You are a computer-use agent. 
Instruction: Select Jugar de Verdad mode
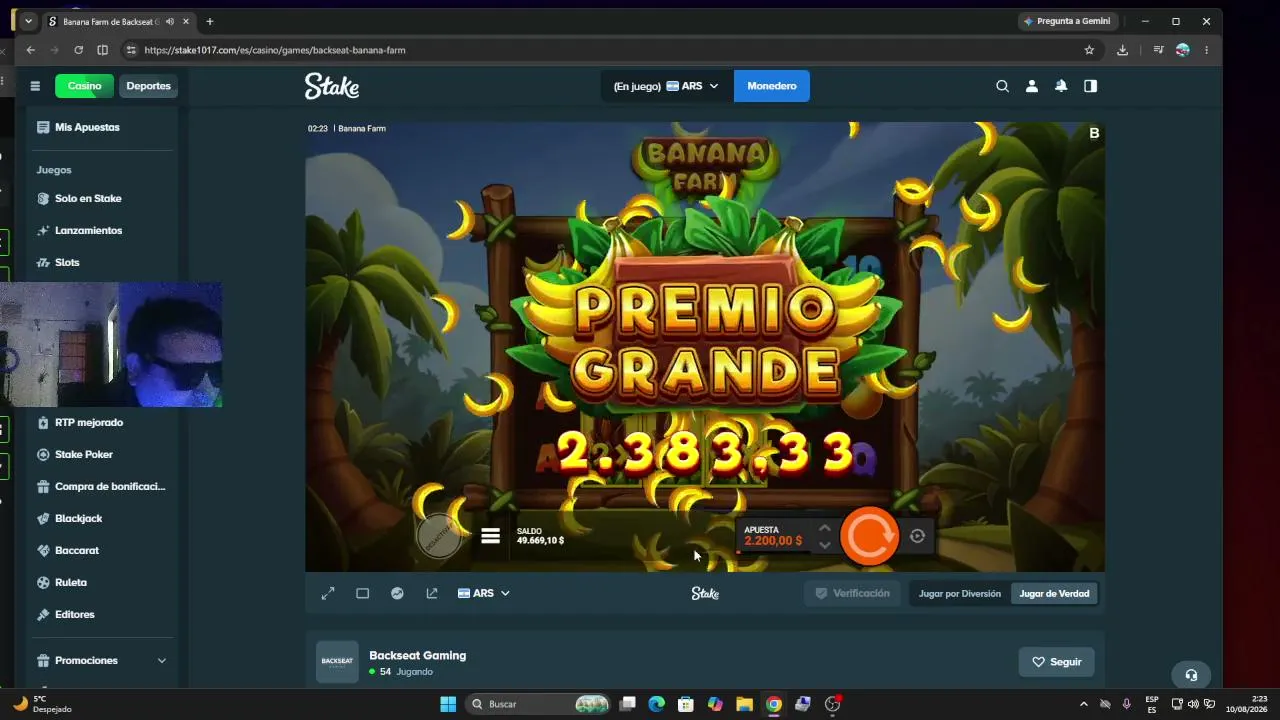pyautogui.click(x=1054, y=594)
